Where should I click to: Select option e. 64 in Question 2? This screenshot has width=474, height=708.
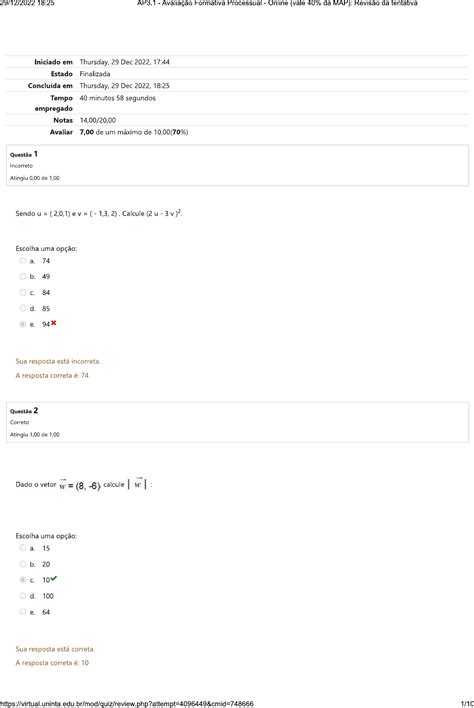point(23,612)
